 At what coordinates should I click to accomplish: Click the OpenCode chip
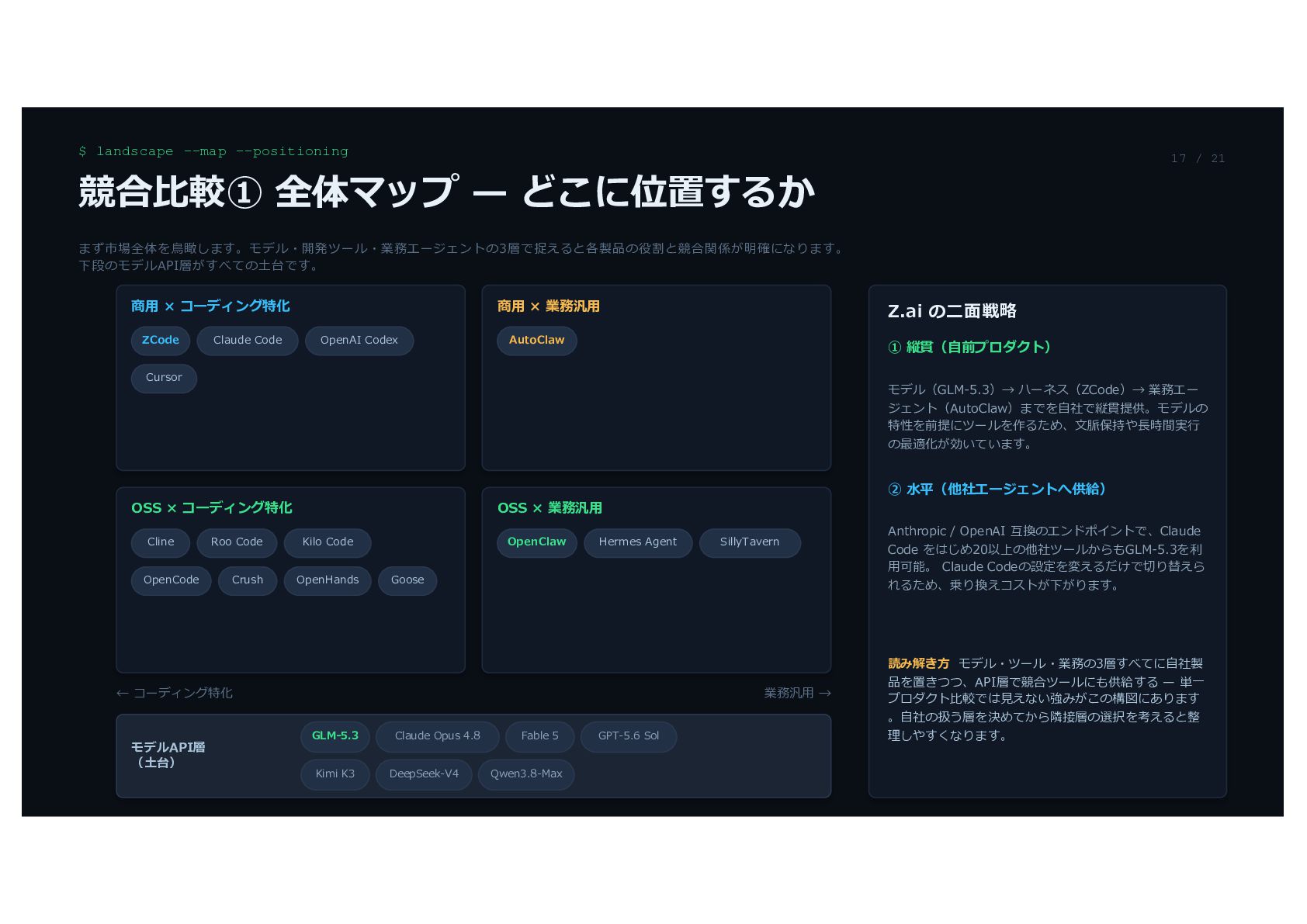171,580
